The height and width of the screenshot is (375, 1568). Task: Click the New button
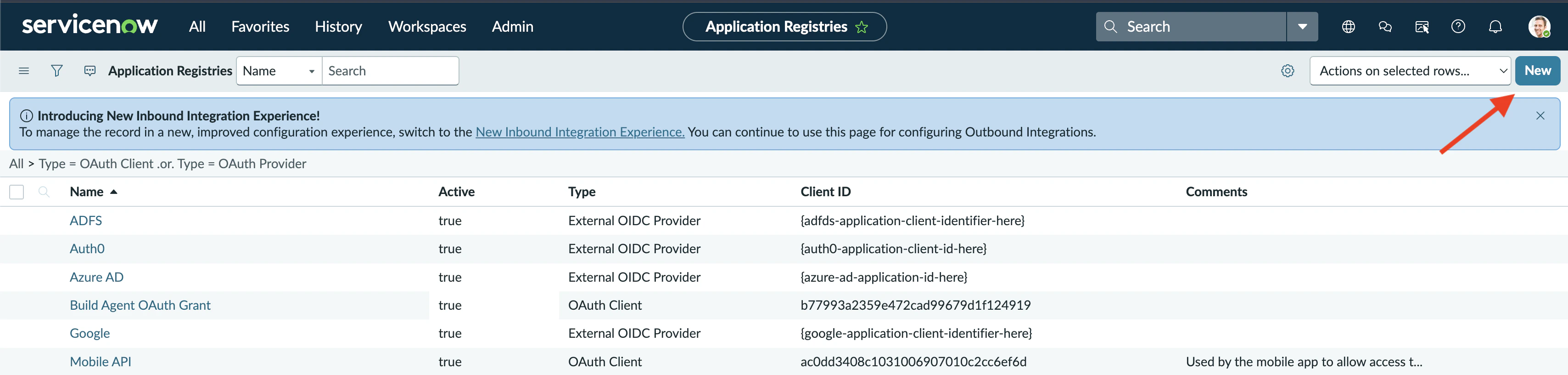1537,71
